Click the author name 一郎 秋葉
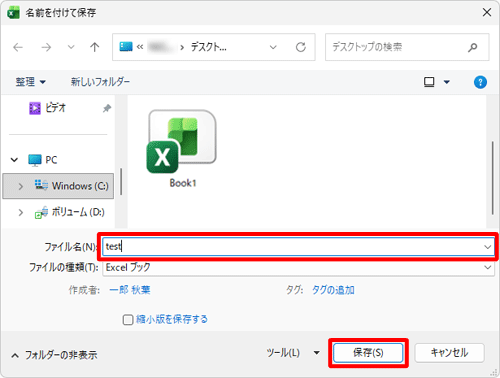The height and width of the screenshot is (378, 500). (x=130, y=290)
